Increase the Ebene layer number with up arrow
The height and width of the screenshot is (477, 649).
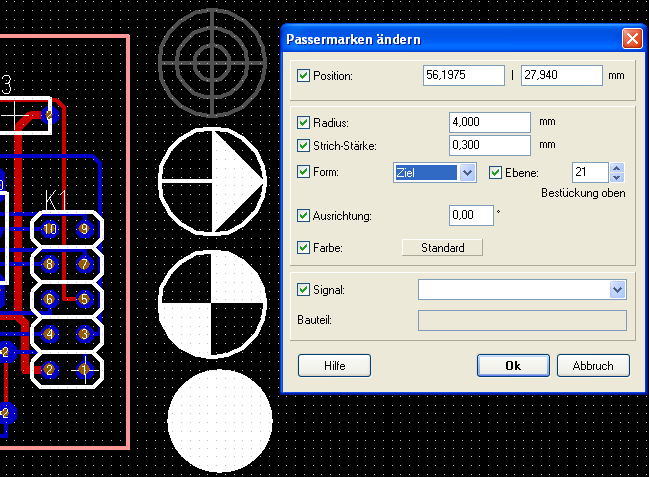(x=617, y=168)
